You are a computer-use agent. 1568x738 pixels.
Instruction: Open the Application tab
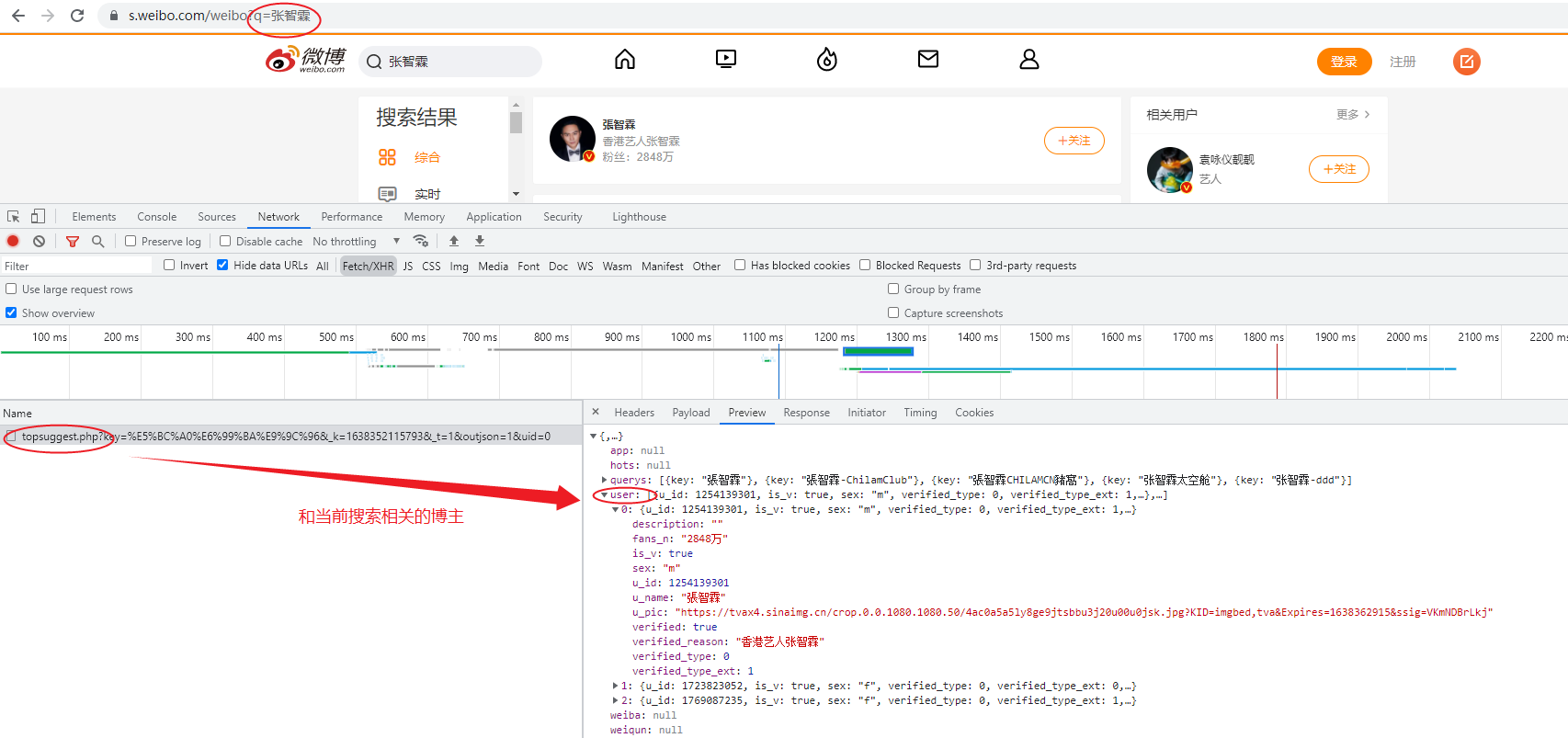pyautogui.click(x=494, y=217)
